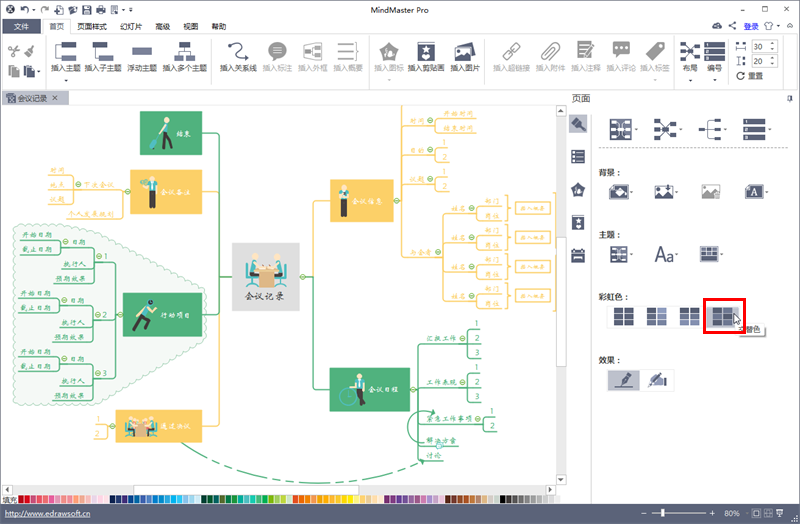800x524 pixels.
Task: Click Insert Multiple Topics (插入多个主题)
Action: [185, 57]
